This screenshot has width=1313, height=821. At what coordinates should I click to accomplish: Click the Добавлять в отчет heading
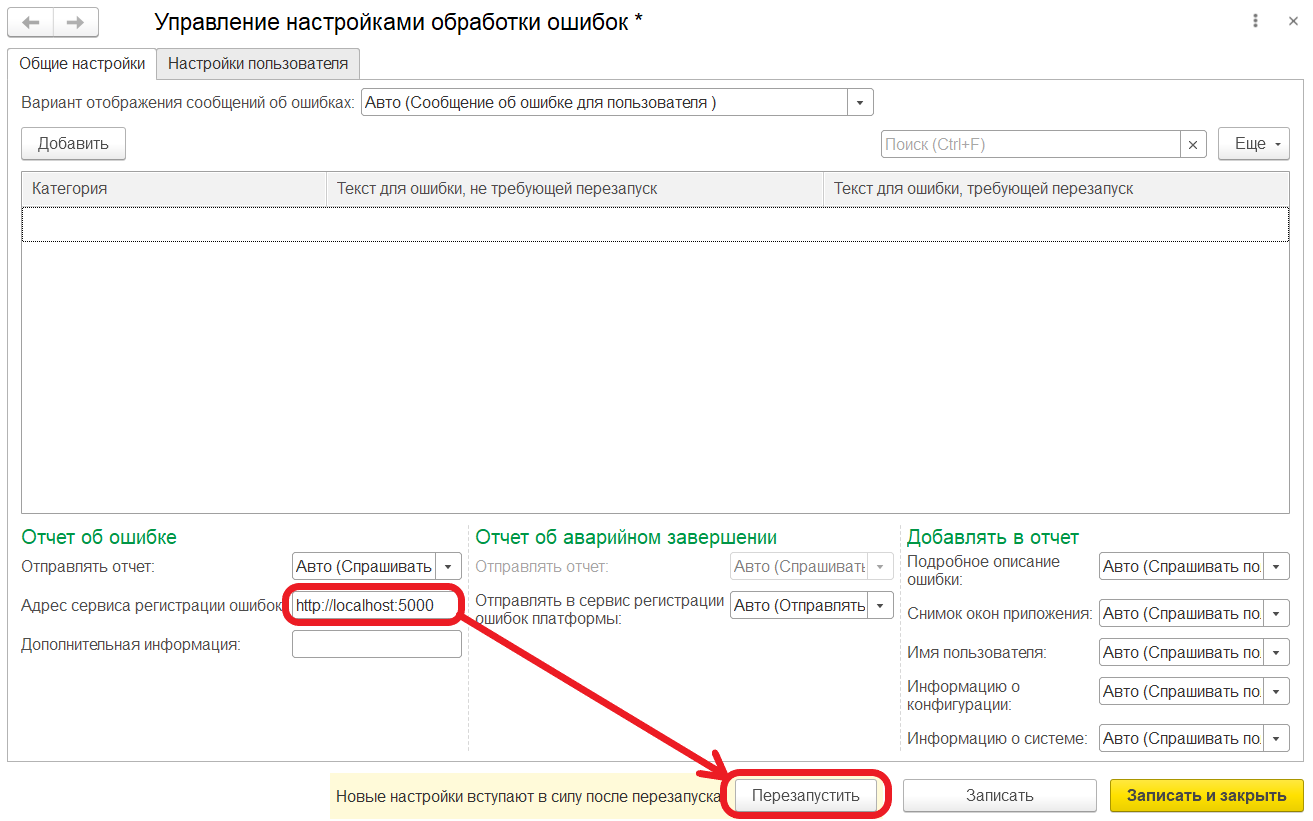(993, 537)
